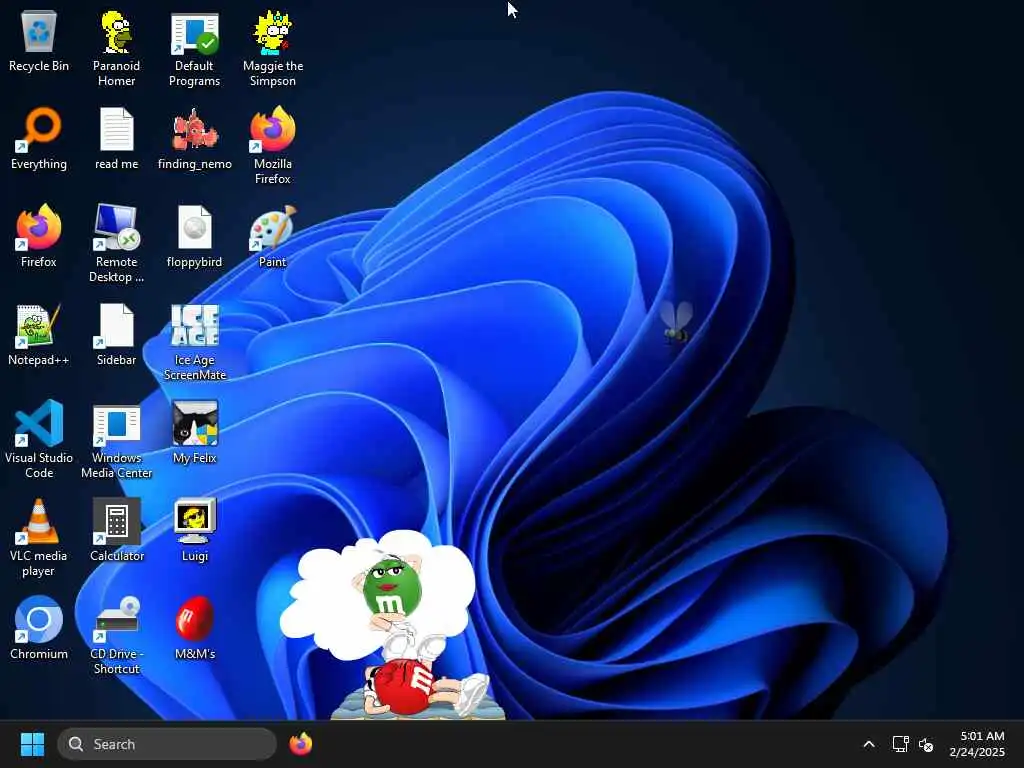Select the Recycle Bin desktop icon
The height and width of the screenshot is (768, 1024).
pos(39,42)
